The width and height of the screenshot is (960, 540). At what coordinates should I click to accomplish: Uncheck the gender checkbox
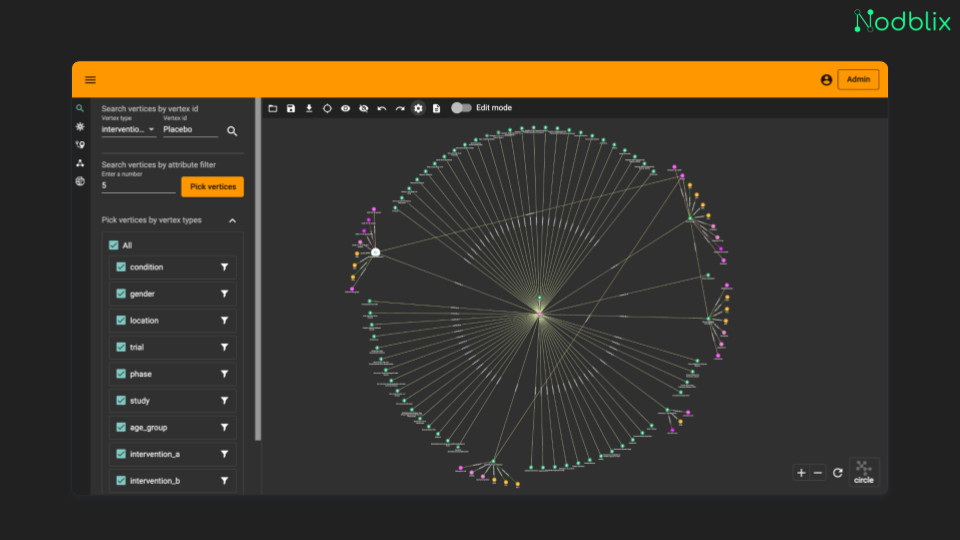[x=121, y=294]
